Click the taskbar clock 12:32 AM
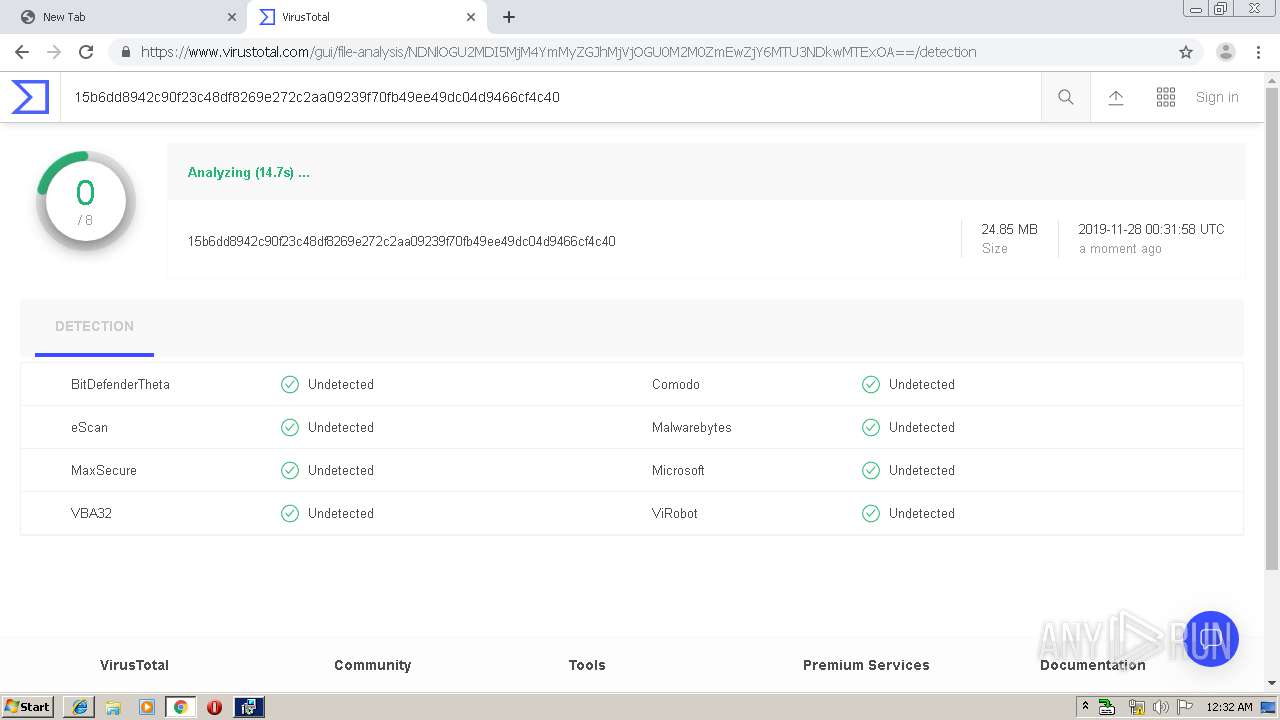1280x720 pixels. 1229,707
